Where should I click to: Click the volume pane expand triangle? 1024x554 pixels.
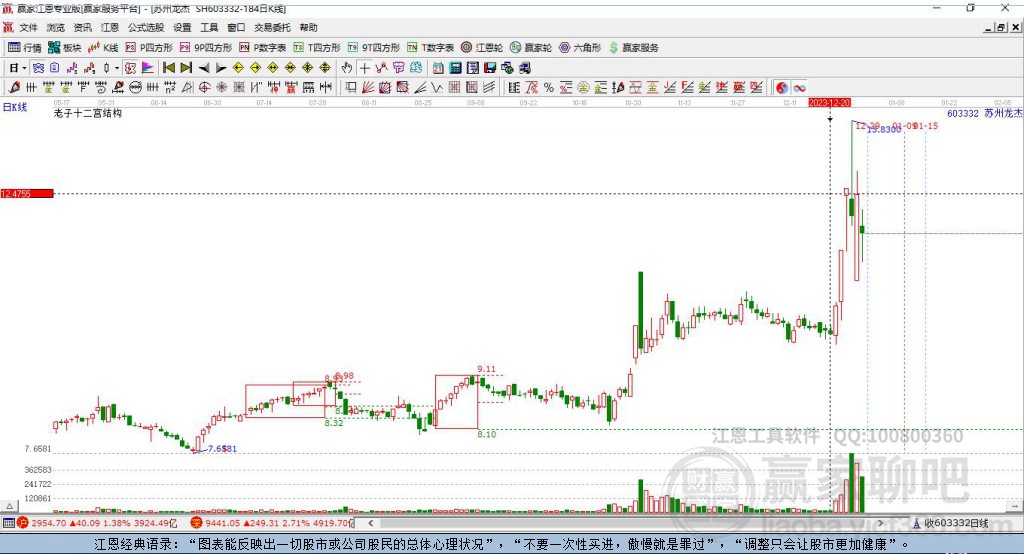point(10,506)
